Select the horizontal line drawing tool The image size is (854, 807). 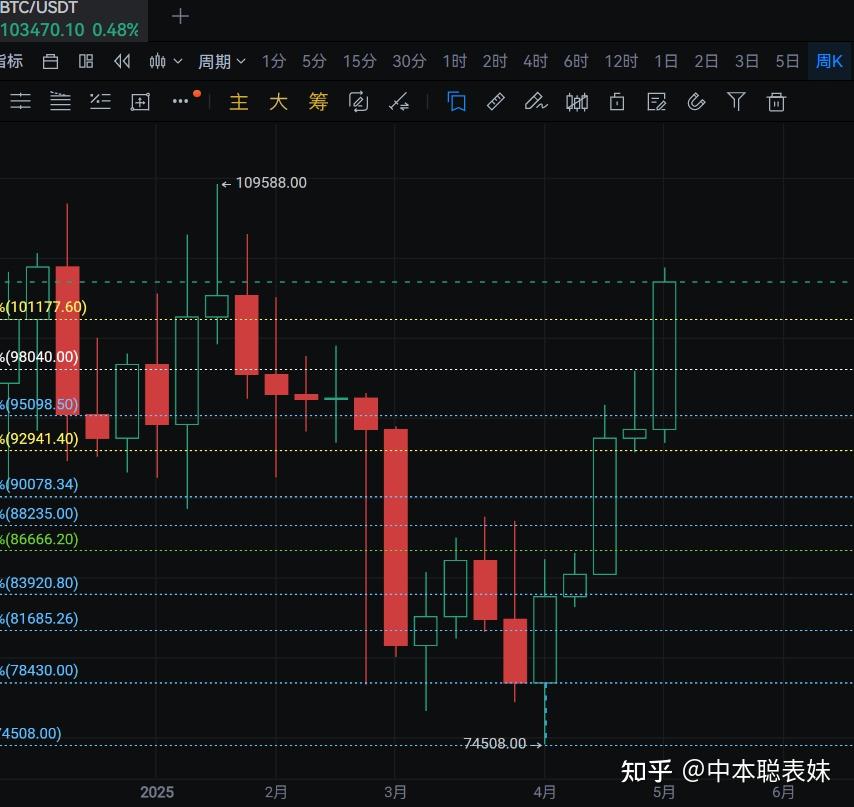[20, 102]
